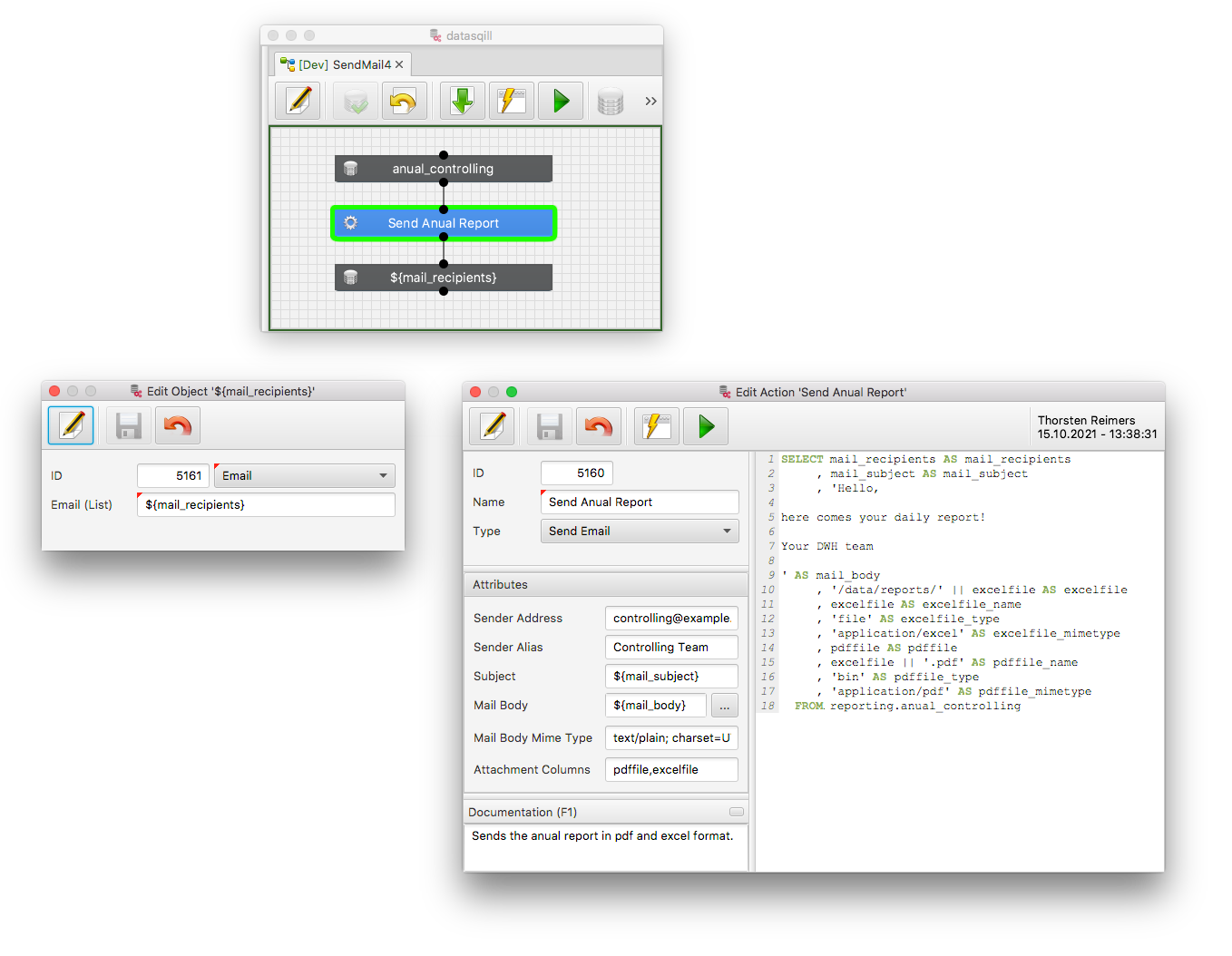Click the Sender Address input field
Viewport: 1232px width, 956px height.
pos(670,618)
